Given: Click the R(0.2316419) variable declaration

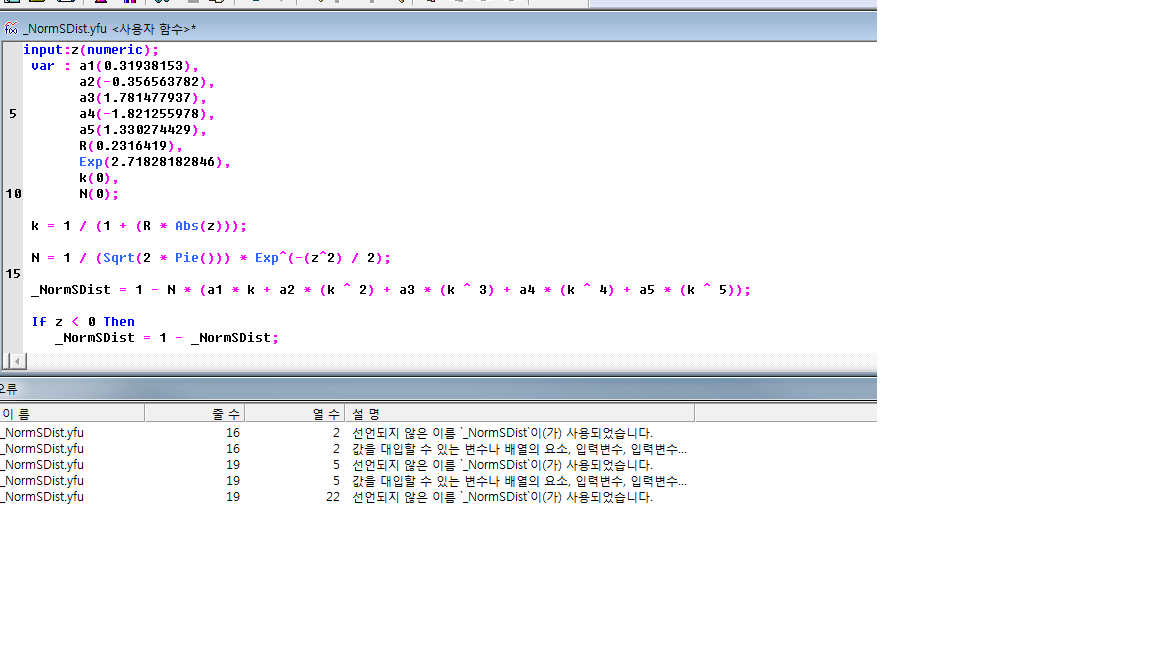Looking at the screenshot, I should point(130,146).
